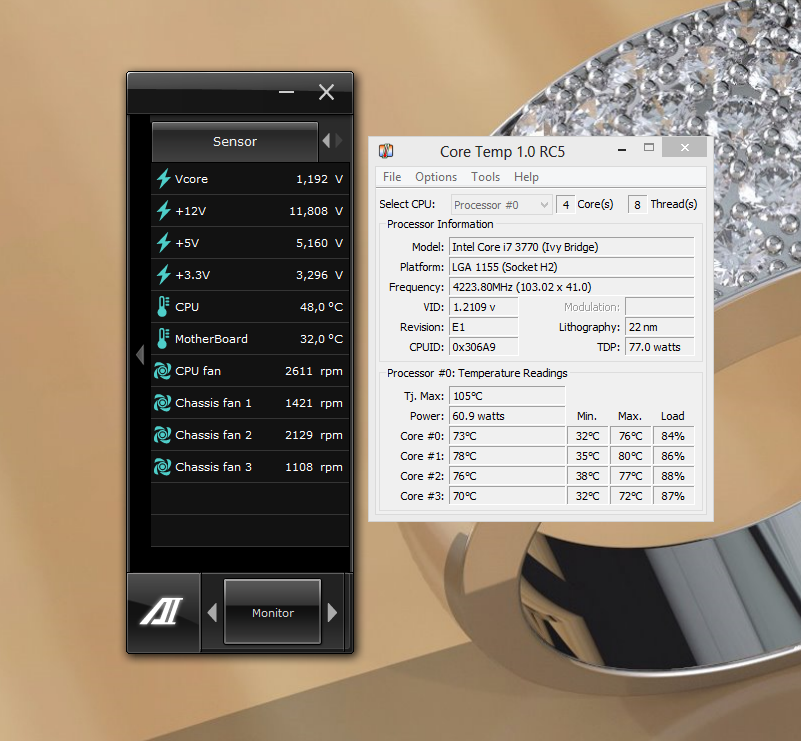The width and height of the screenshot is (801, 741).
Task: Click the +12V reading 11,808 V
Action: (316, 211)
